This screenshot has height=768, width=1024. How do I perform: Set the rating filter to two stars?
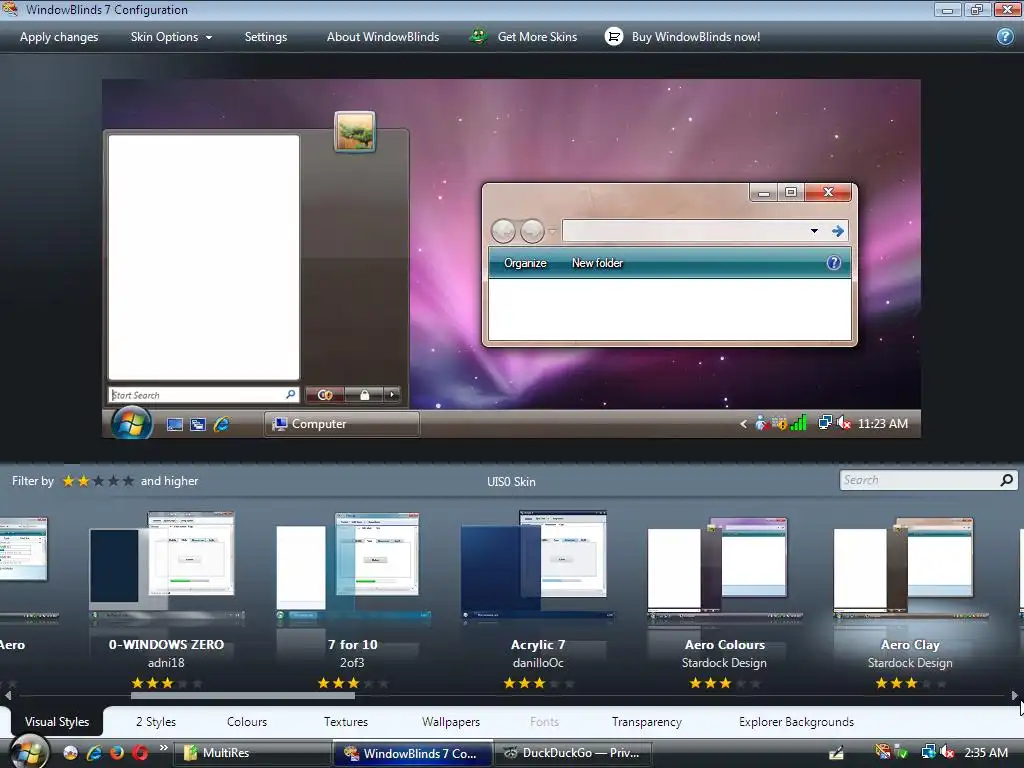(x=84, y=481)
